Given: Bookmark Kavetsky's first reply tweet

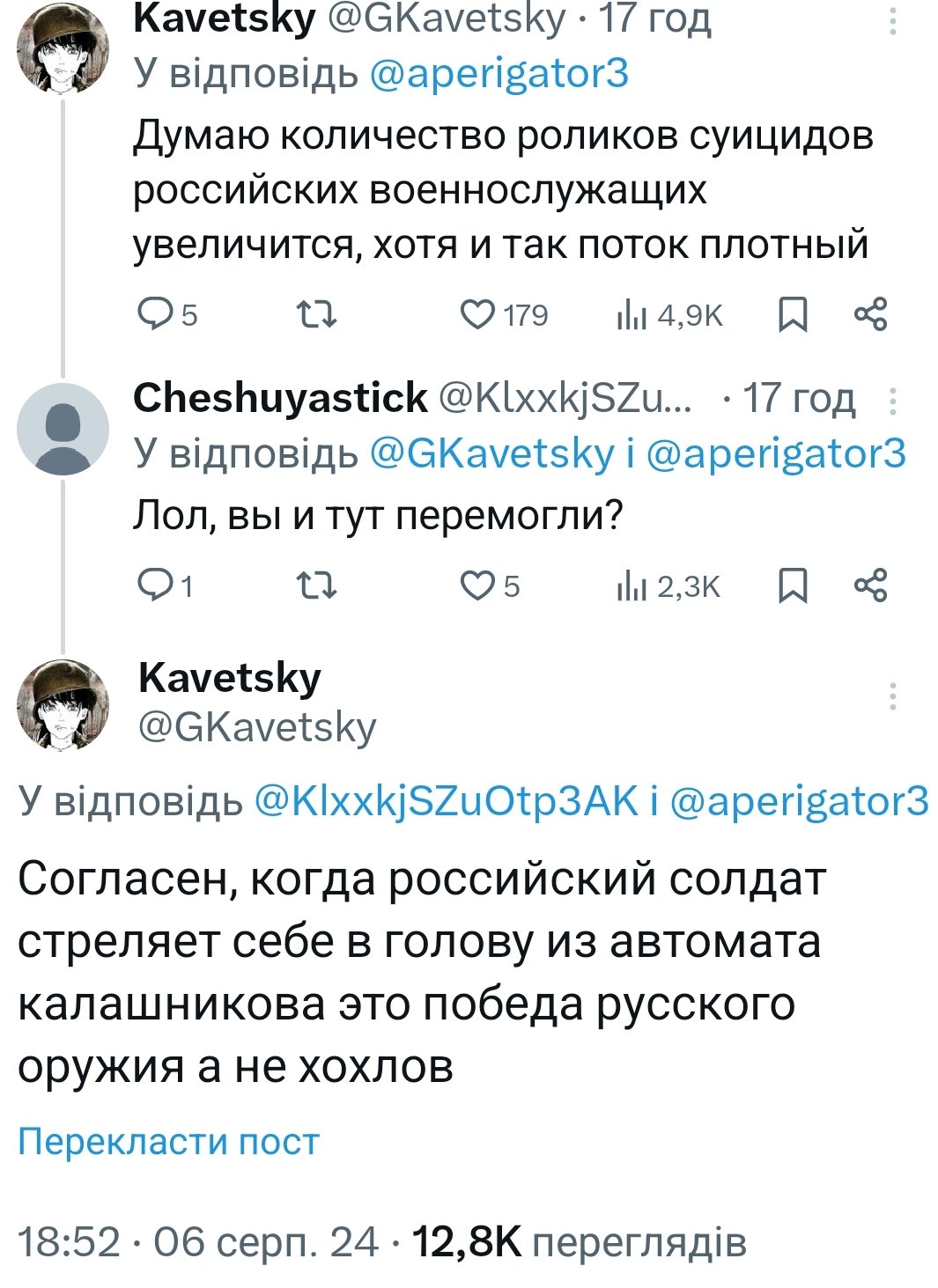Looking at the screenshot, I should pos(793,314).
